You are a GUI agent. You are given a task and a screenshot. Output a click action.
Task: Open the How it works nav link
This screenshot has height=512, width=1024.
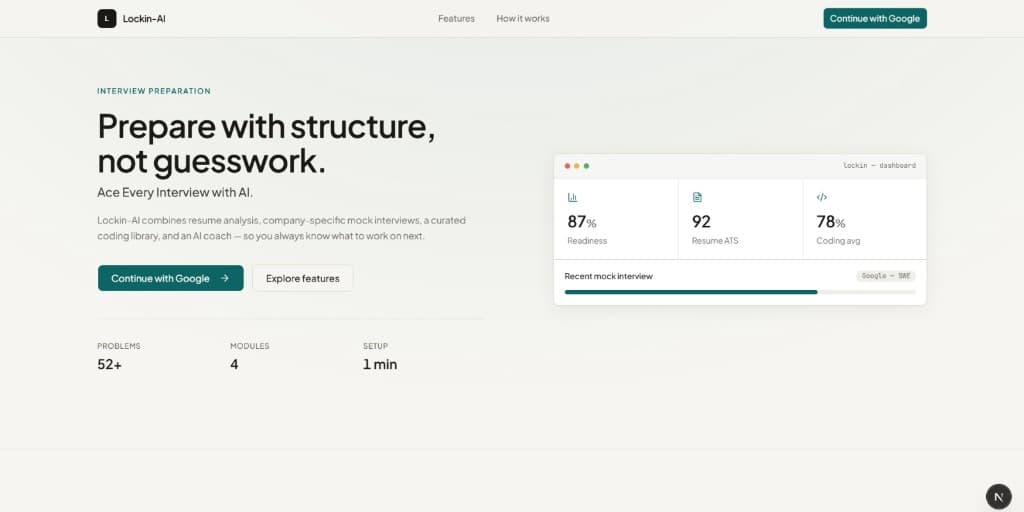click(523, 18)
